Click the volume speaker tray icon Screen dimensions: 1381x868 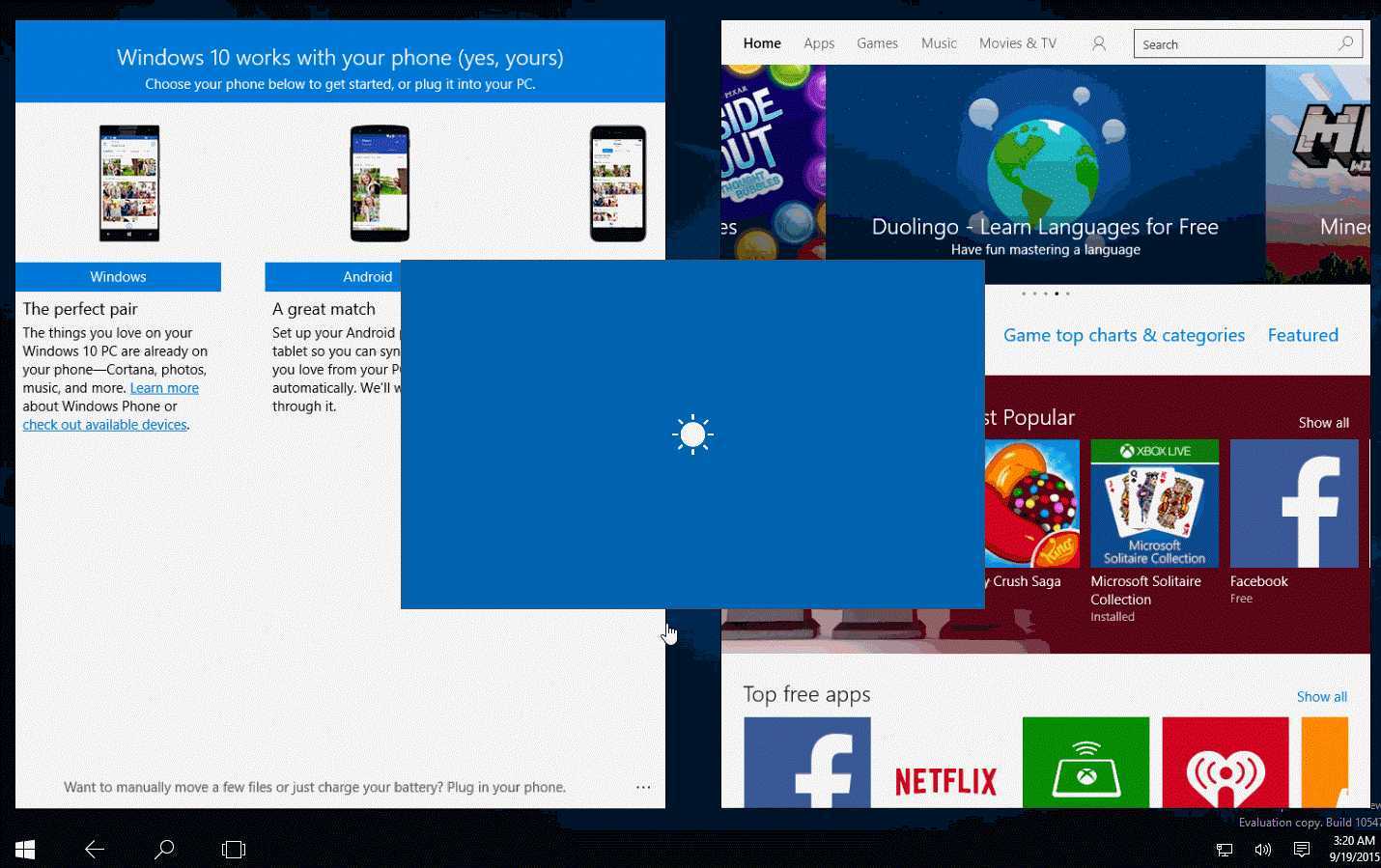[x=1262, y=850]
